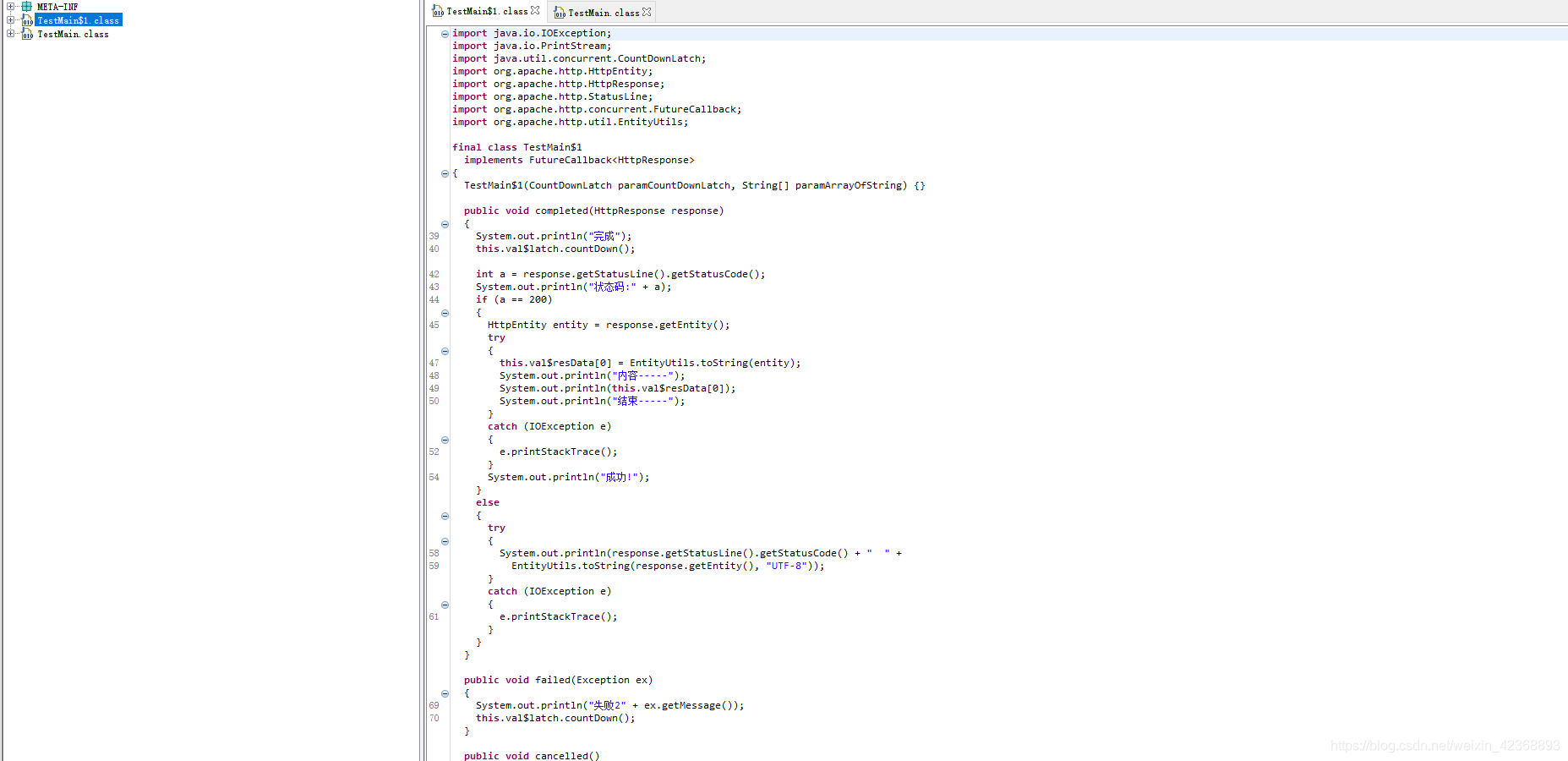The image size is (1568, 761).
Task: Switch to the TestMain$1.class tab
Action: (x=486, y=12)
